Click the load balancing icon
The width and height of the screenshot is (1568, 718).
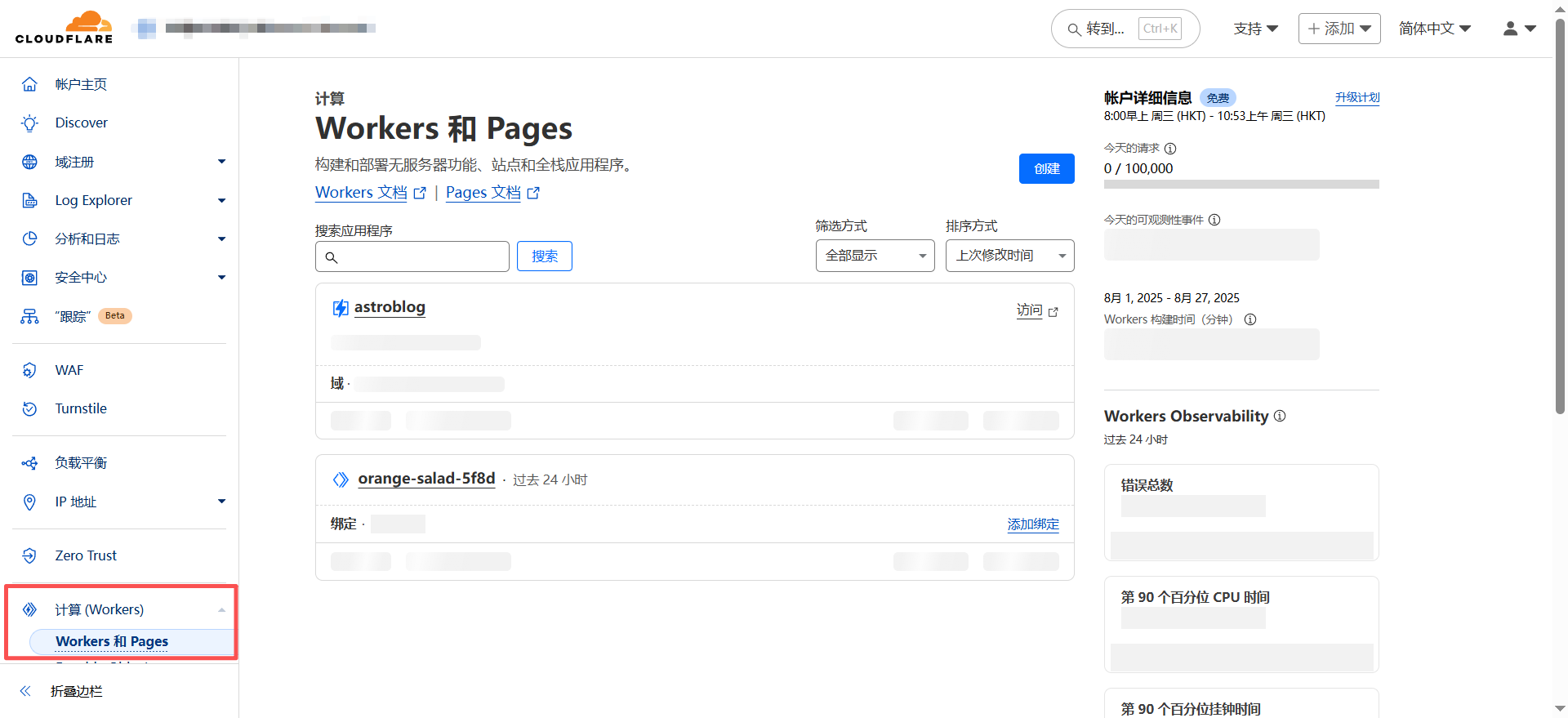click(x=29, y=463)
